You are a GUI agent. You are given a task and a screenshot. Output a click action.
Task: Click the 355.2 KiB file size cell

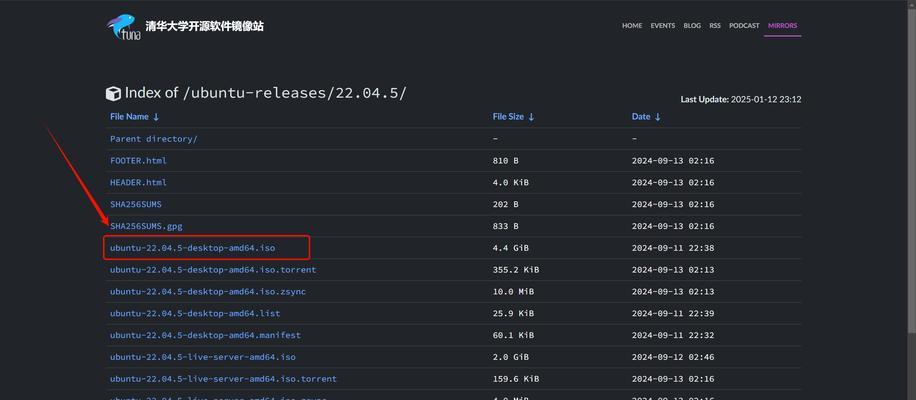coord(516,270)
